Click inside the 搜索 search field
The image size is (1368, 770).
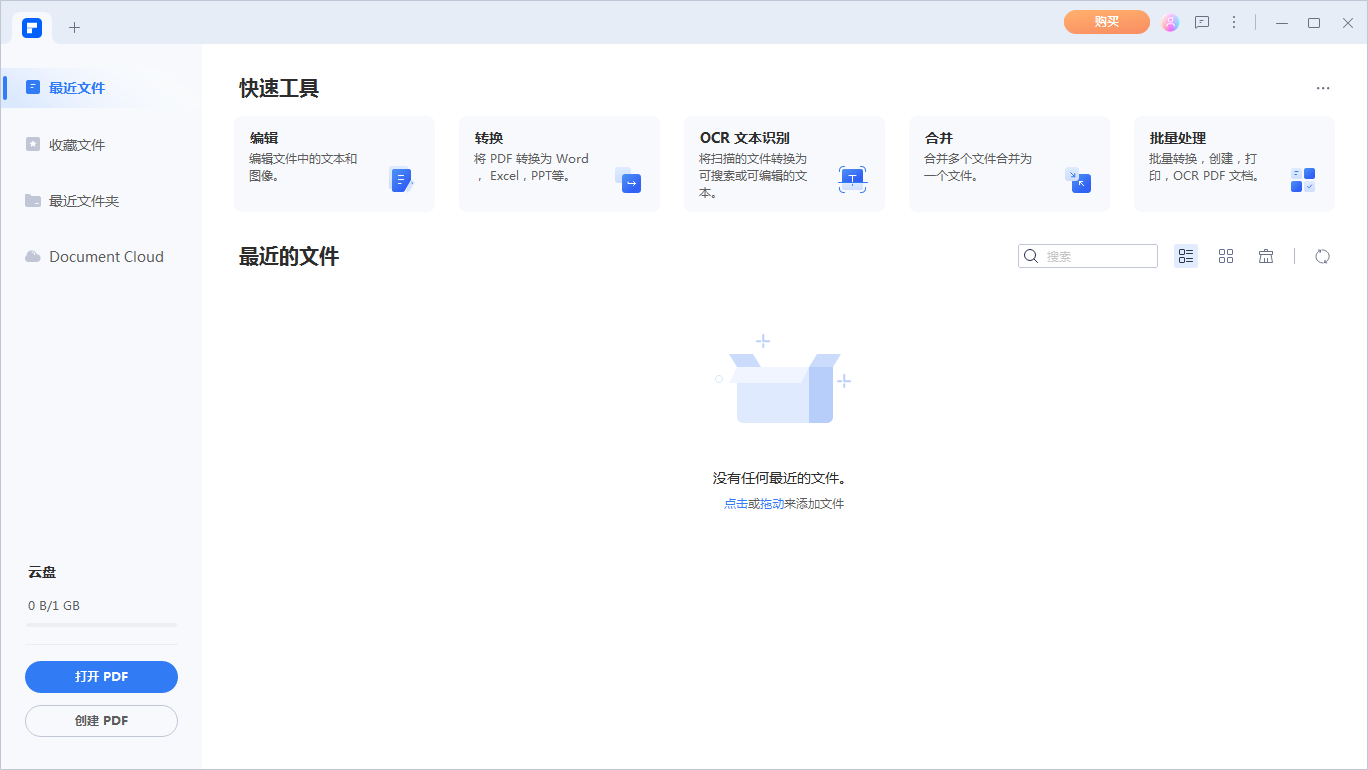(x=1090, y=256)
